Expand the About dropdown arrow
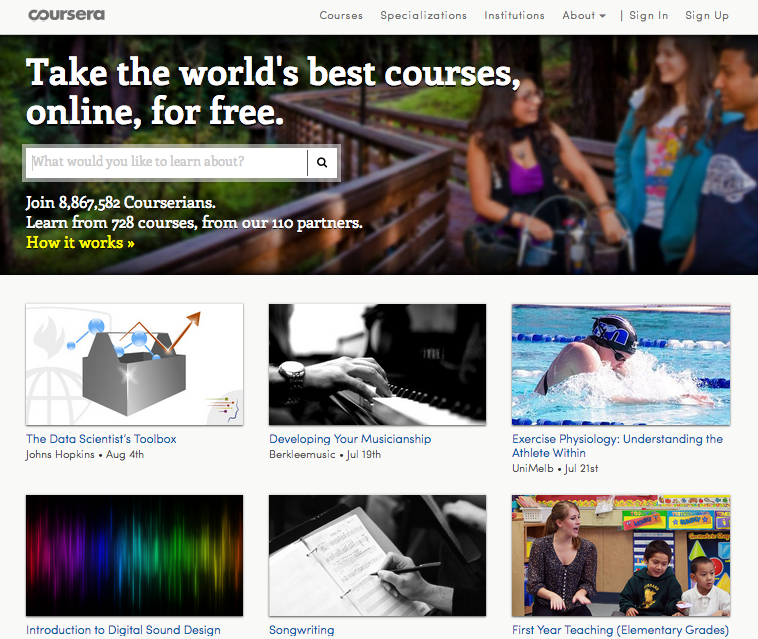 click(602, 16)
